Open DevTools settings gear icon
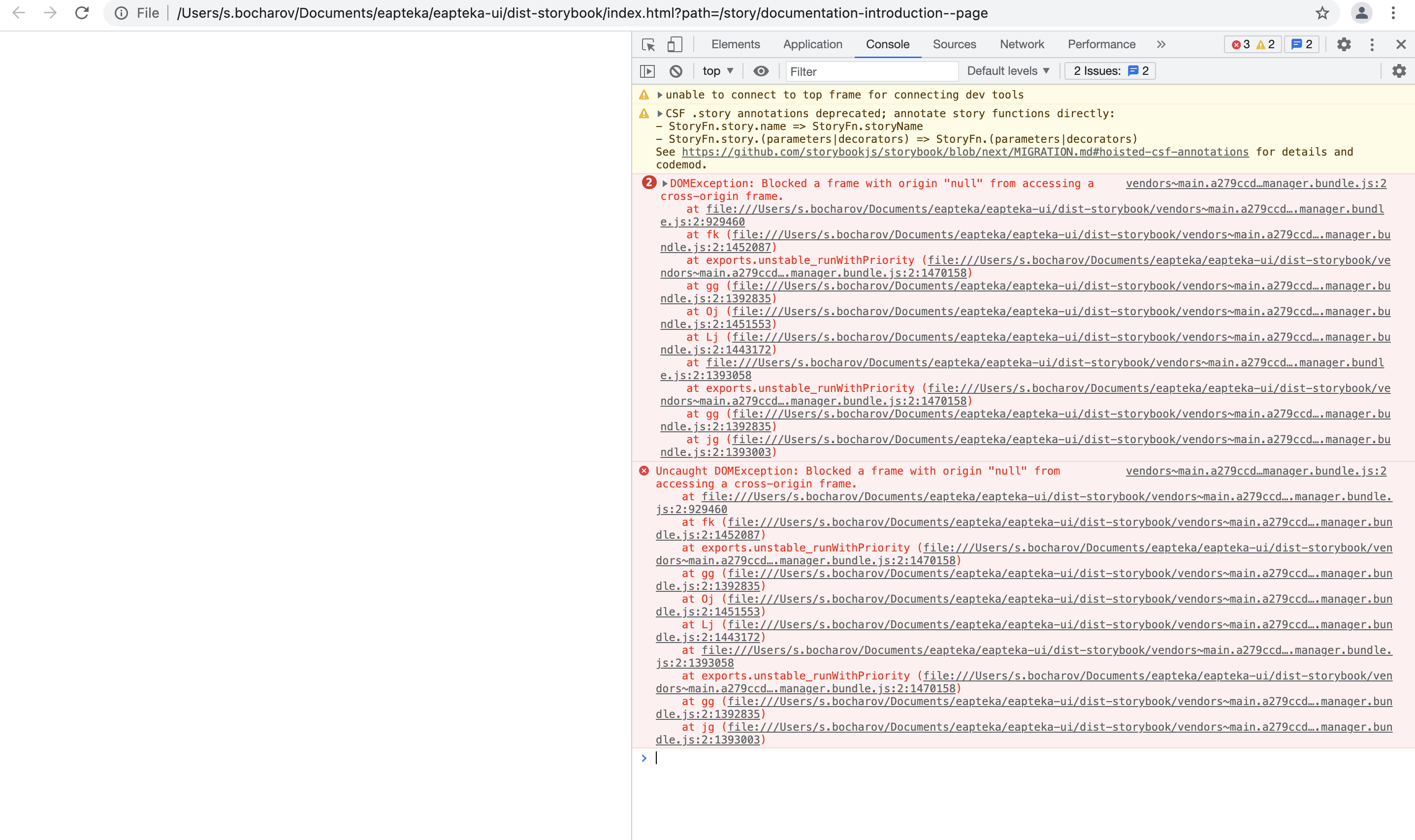This screenshot has width=1415, height=840. pyautogui.click(x=1344, y=45)
